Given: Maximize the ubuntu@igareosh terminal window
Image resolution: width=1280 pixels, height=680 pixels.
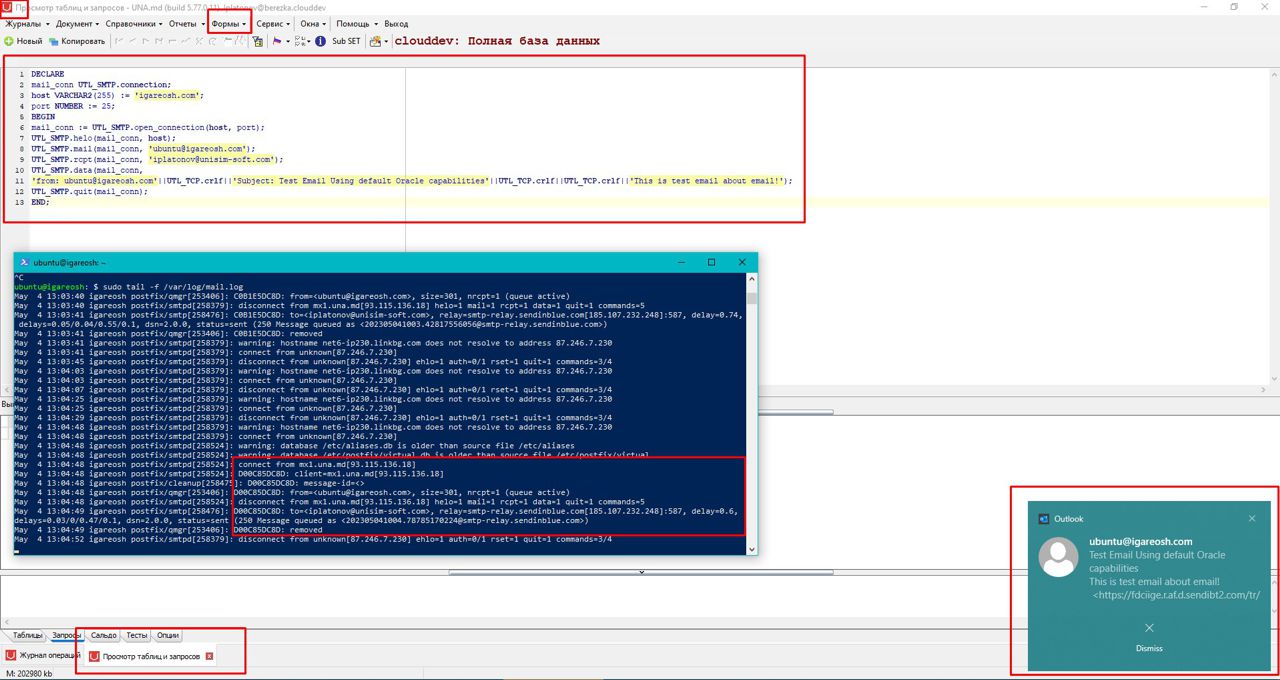Looking at the screenshot, I should point(711,262).
